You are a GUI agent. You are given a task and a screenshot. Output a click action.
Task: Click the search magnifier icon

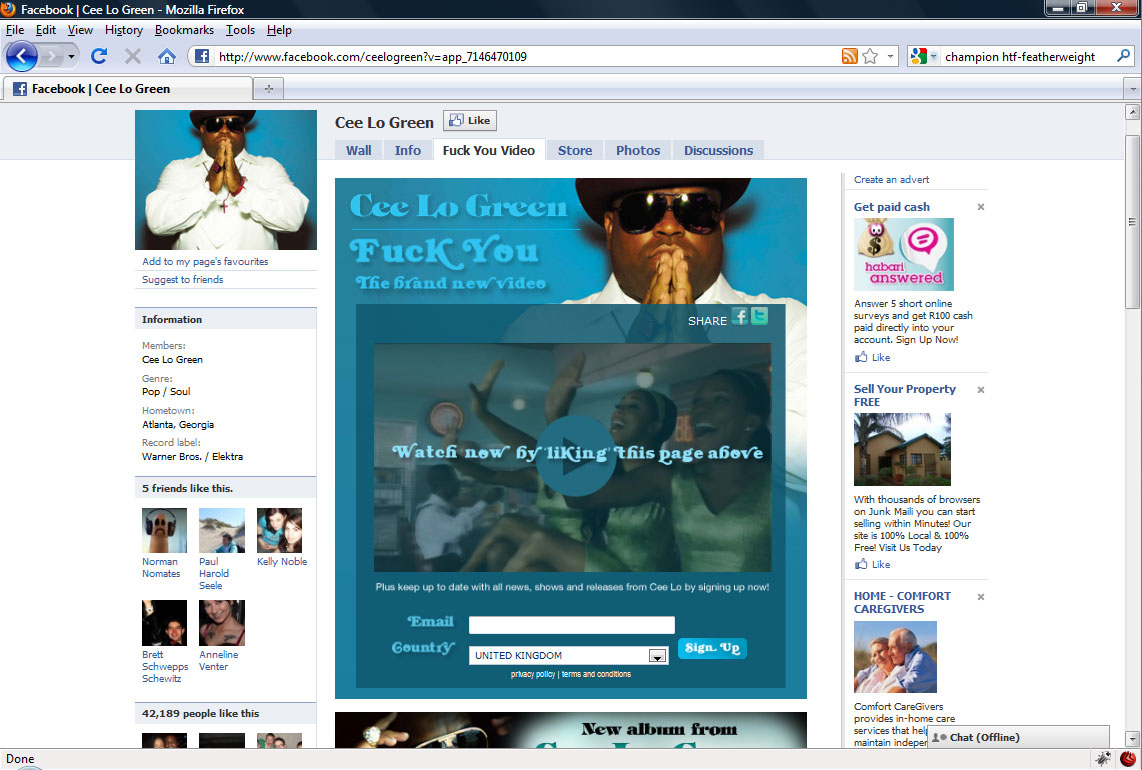1123,56
